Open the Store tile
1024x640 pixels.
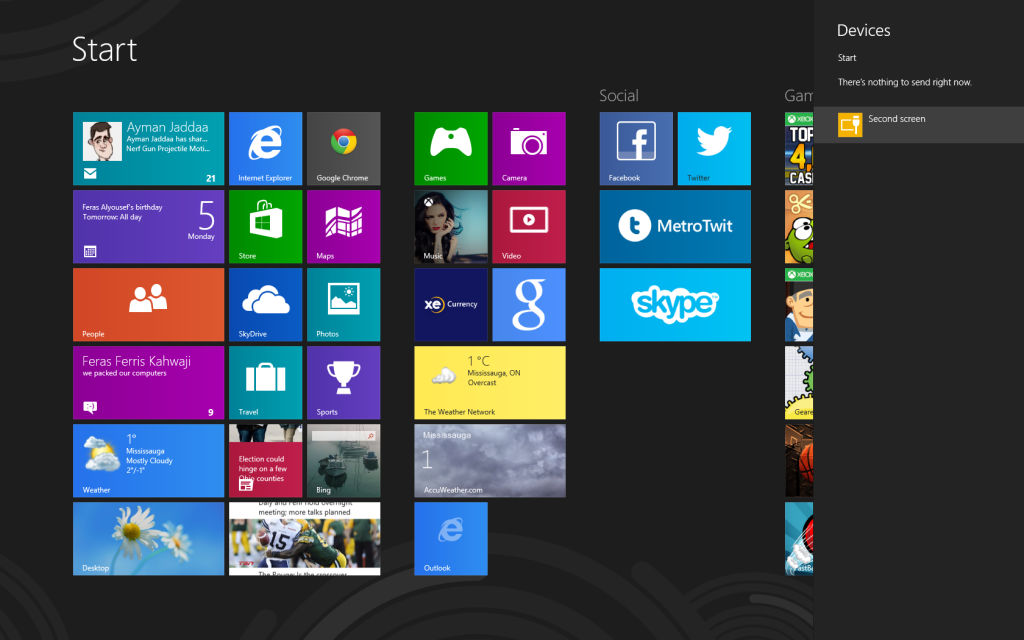point(265,227)
